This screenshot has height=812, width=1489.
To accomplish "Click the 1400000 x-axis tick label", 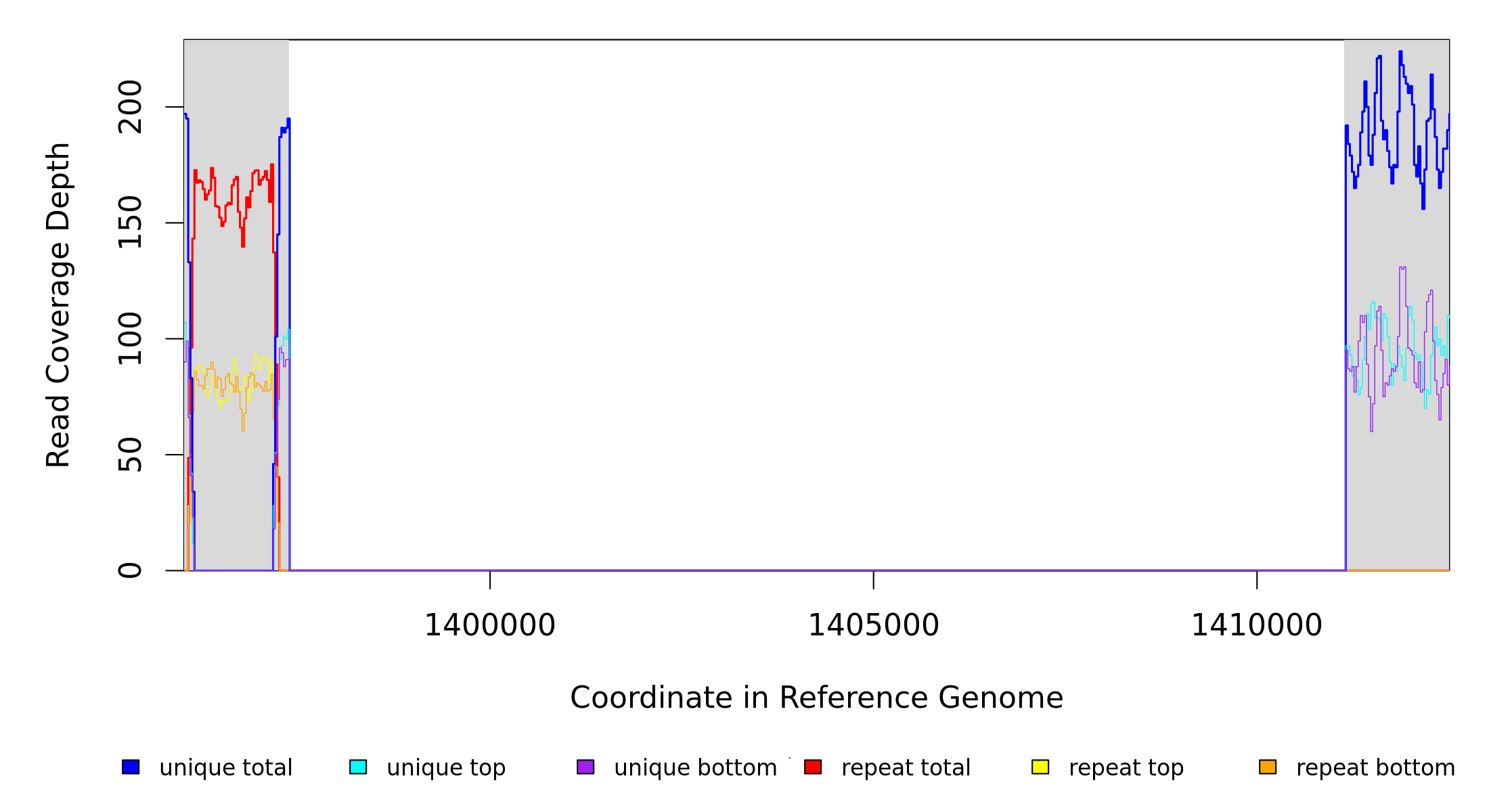I will (x=489, y=625).
